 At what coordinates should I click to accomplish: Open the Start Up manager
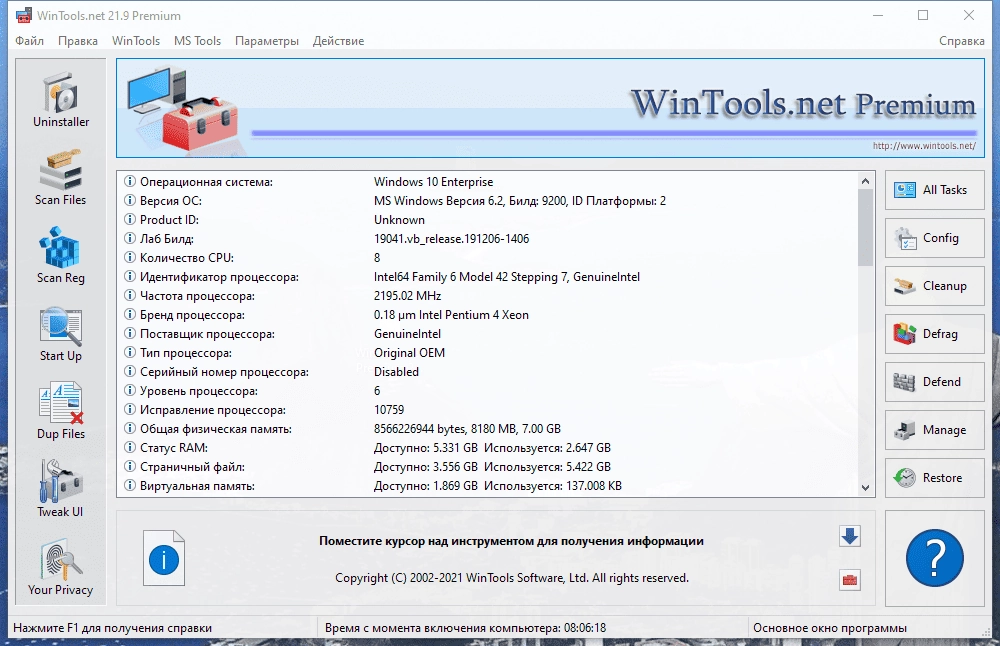pos(61,334)
